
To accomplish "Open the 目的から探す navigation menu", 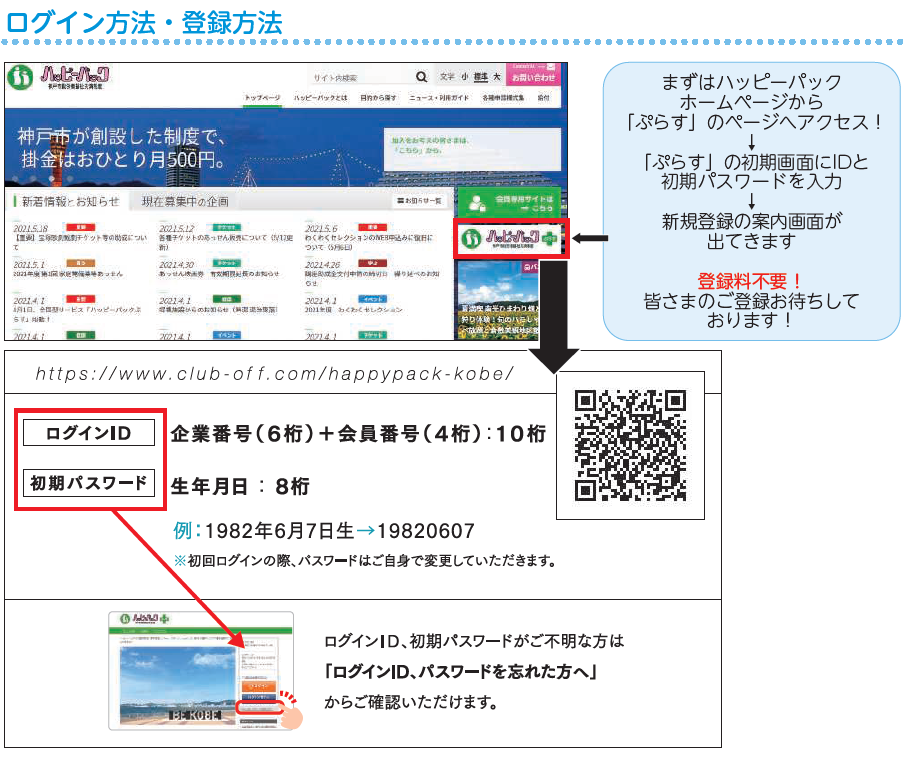I will (x=378, y=99).
